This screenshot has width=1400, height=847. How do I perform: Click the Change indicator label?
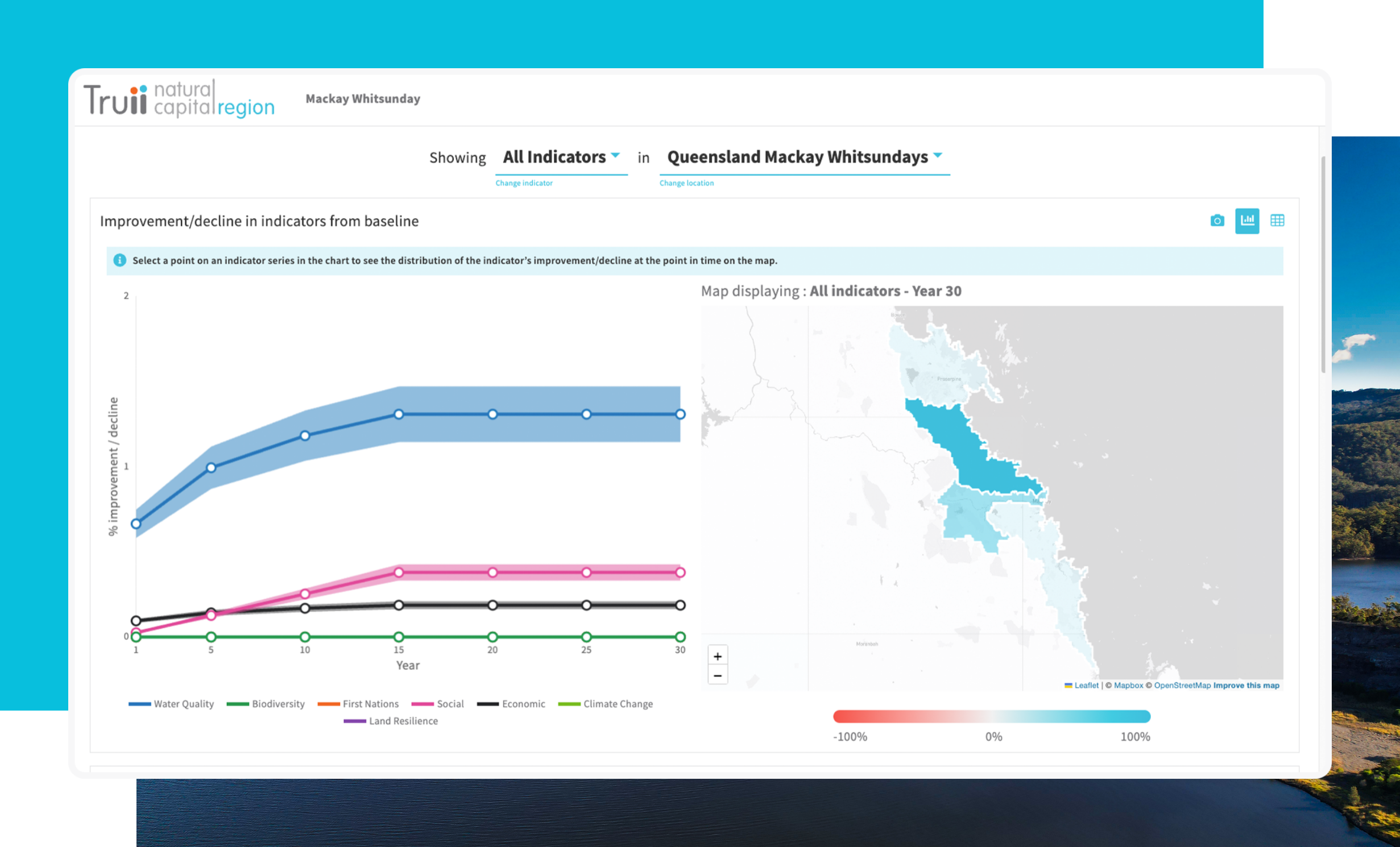(524, 183)
